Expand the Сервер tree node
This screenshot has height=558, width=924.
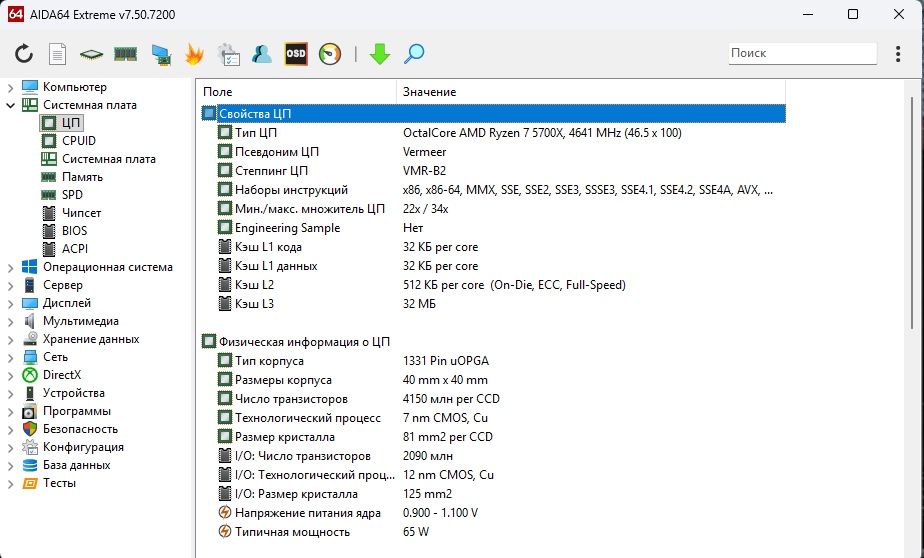tap(11, 286)
